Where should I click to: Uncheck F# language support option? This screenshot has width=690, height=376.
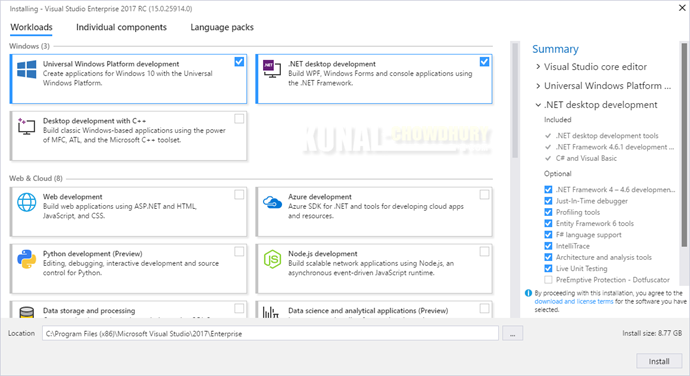tap(548, 235)
